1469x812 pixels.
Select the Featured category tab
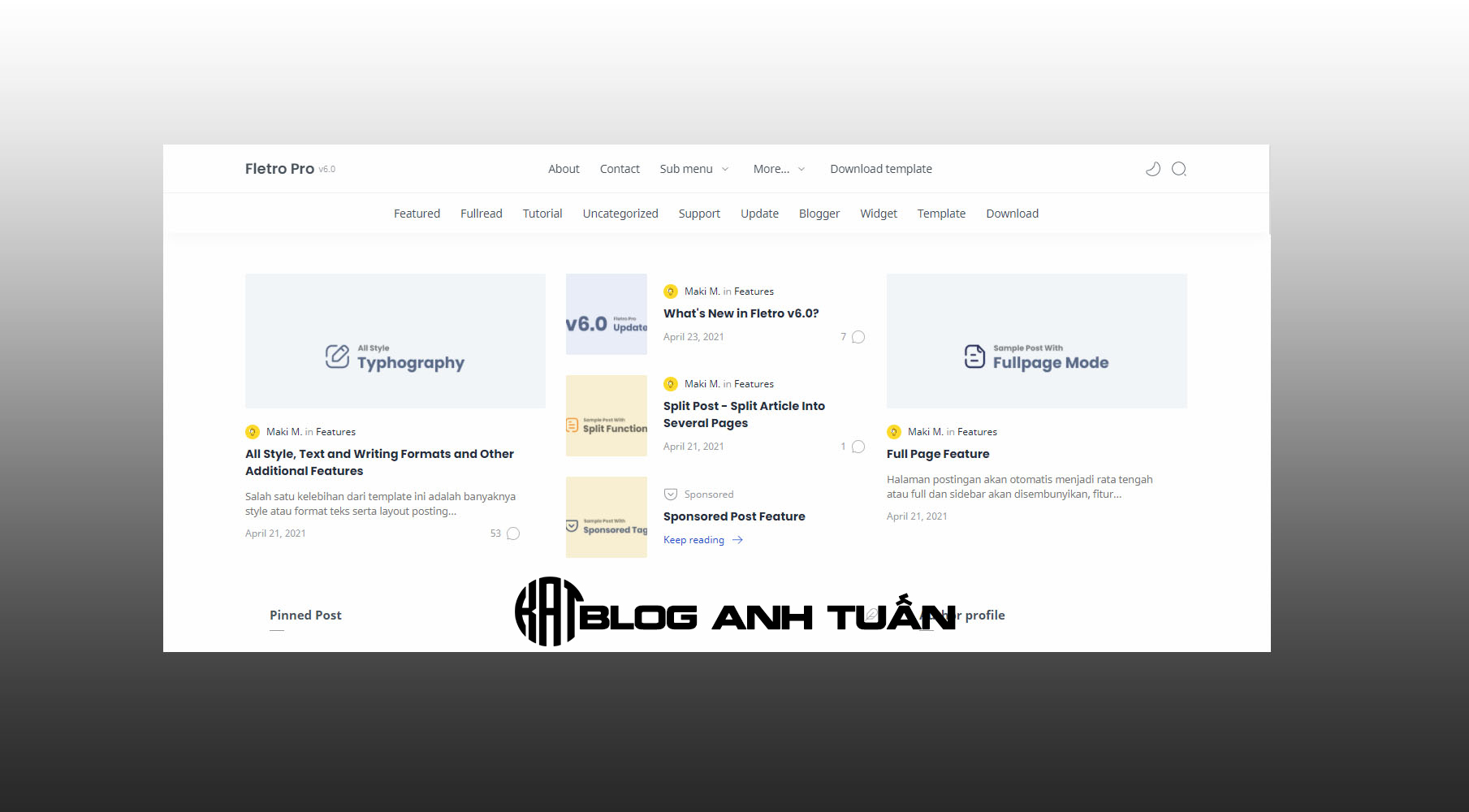(x=417, y=214)
